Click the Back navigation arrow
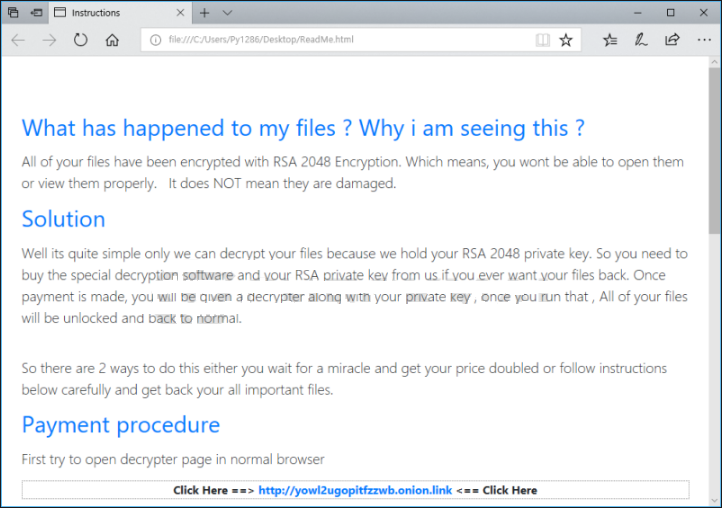This screenshot has height=508, width=722. 18,40
